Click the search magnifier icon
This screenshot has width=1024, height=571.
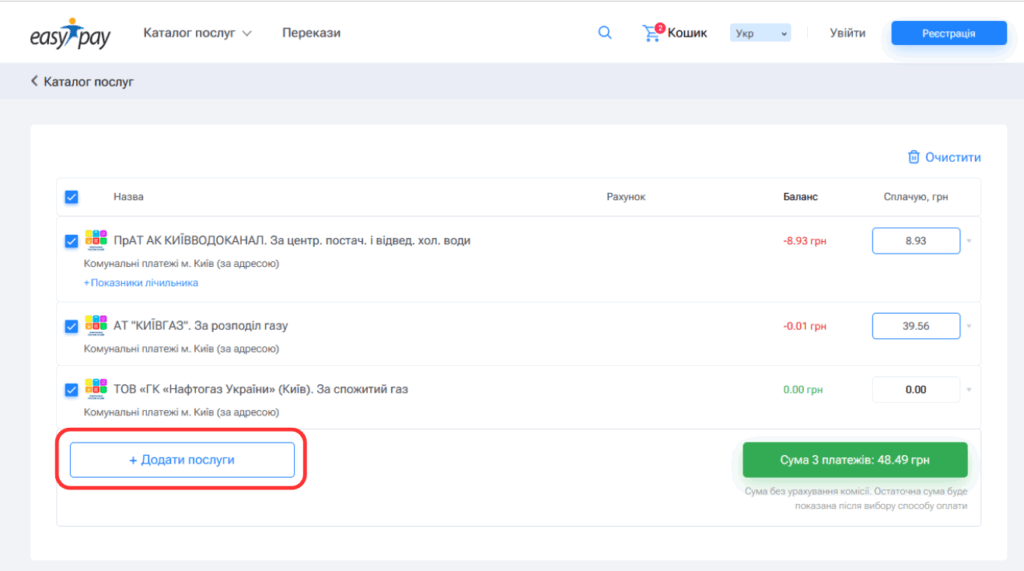point(605,33)
